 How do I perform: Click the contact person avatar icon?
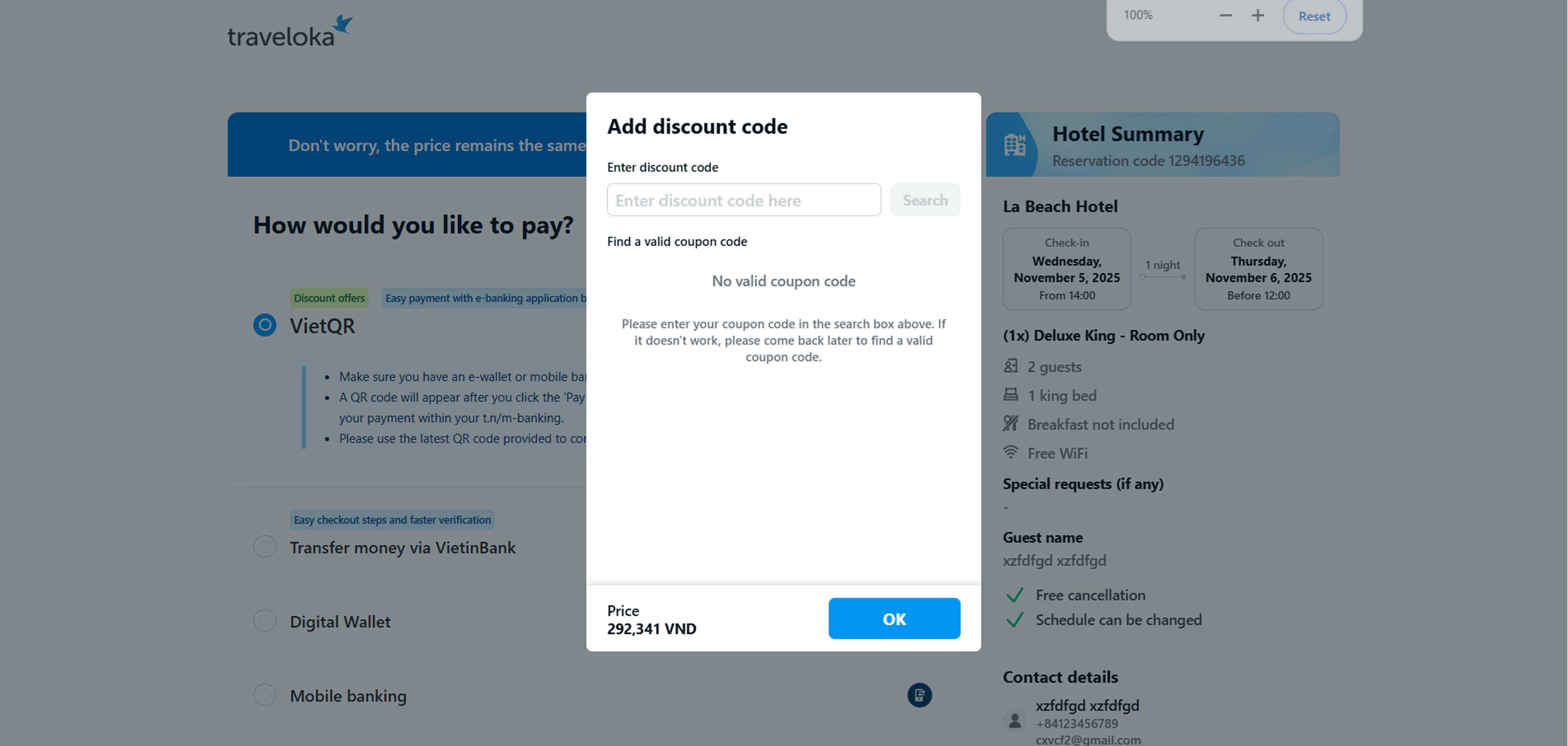click(x=1015, y=720)
